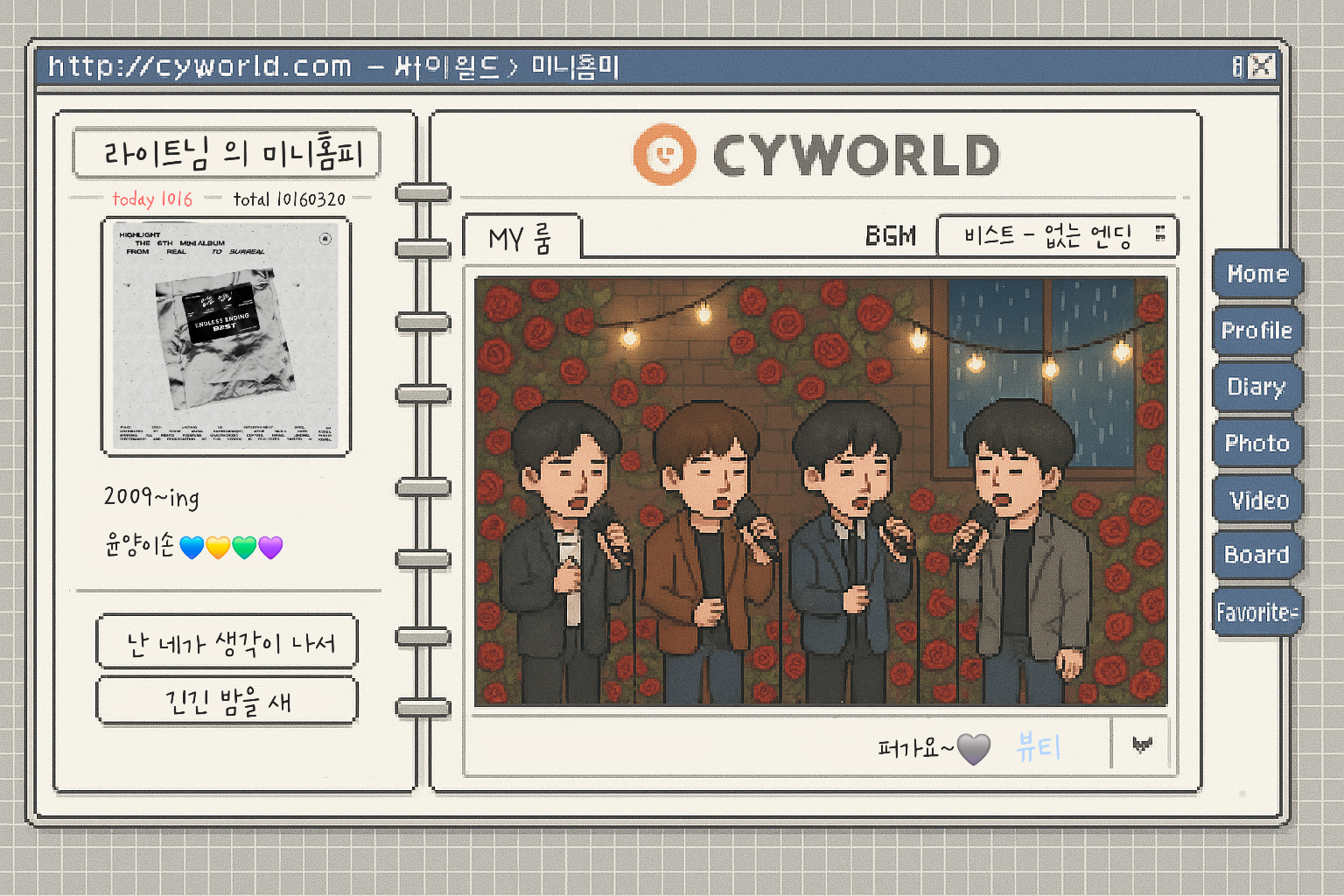Select the Photo side tab
Image resolution: width=1344 pixels, height=896 pixels.
coord(1257,444)
